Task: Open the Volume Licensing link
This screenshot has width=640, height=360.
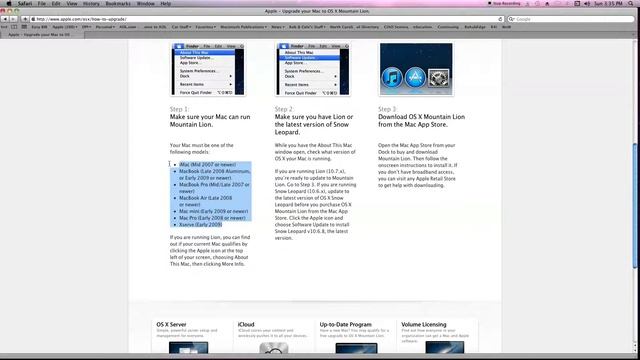Action: [424, 324]
